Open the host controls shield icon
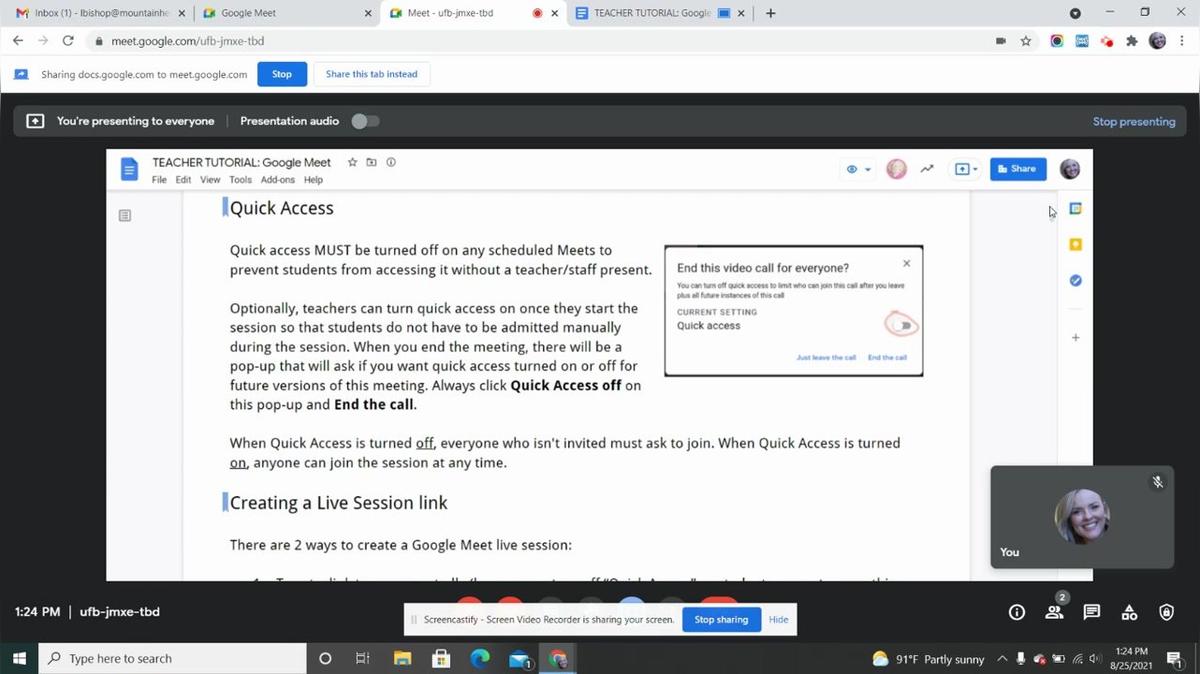The height and width of the screenshot is (674, 1200). 1166,612
